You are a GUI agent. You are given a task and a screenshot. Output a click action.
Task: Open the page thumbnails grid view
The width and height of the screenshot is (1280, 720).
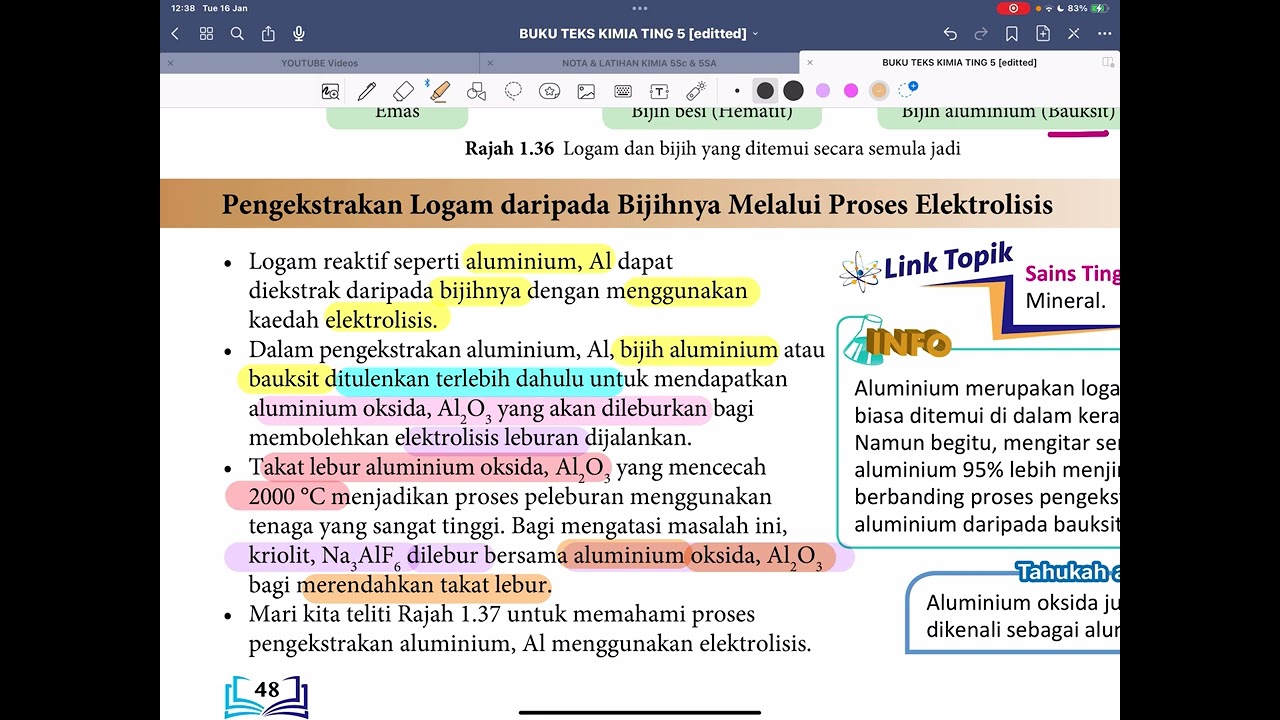pyautogui.click(x=206, y=33)
